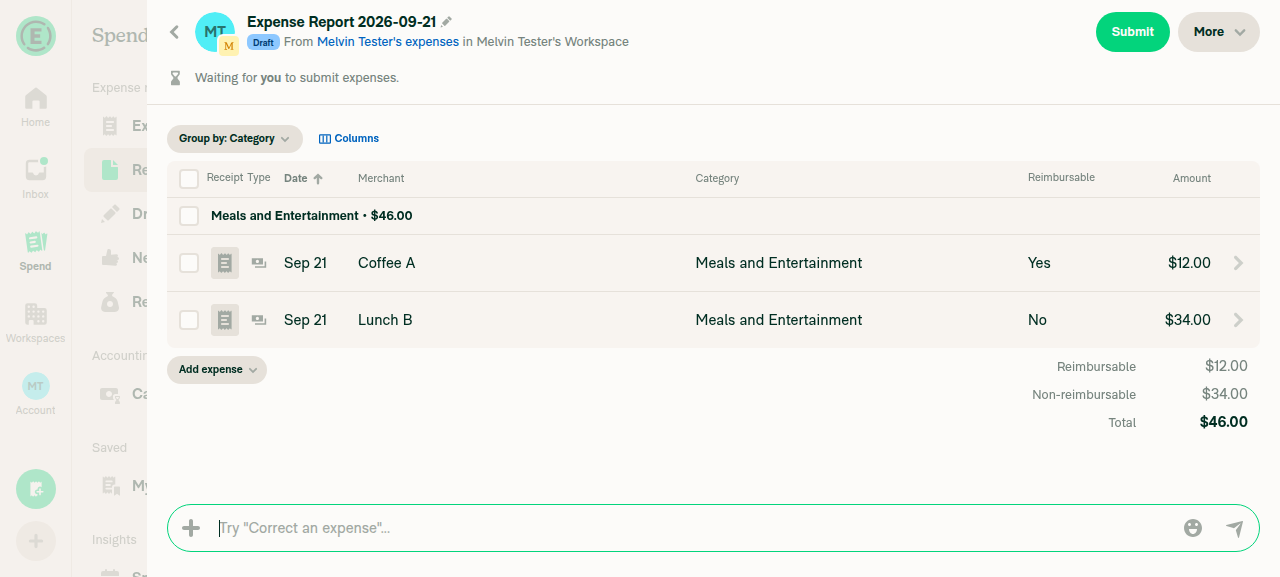Click the Non-reimbursable summary label
1280x577 pixels.
1084,395
